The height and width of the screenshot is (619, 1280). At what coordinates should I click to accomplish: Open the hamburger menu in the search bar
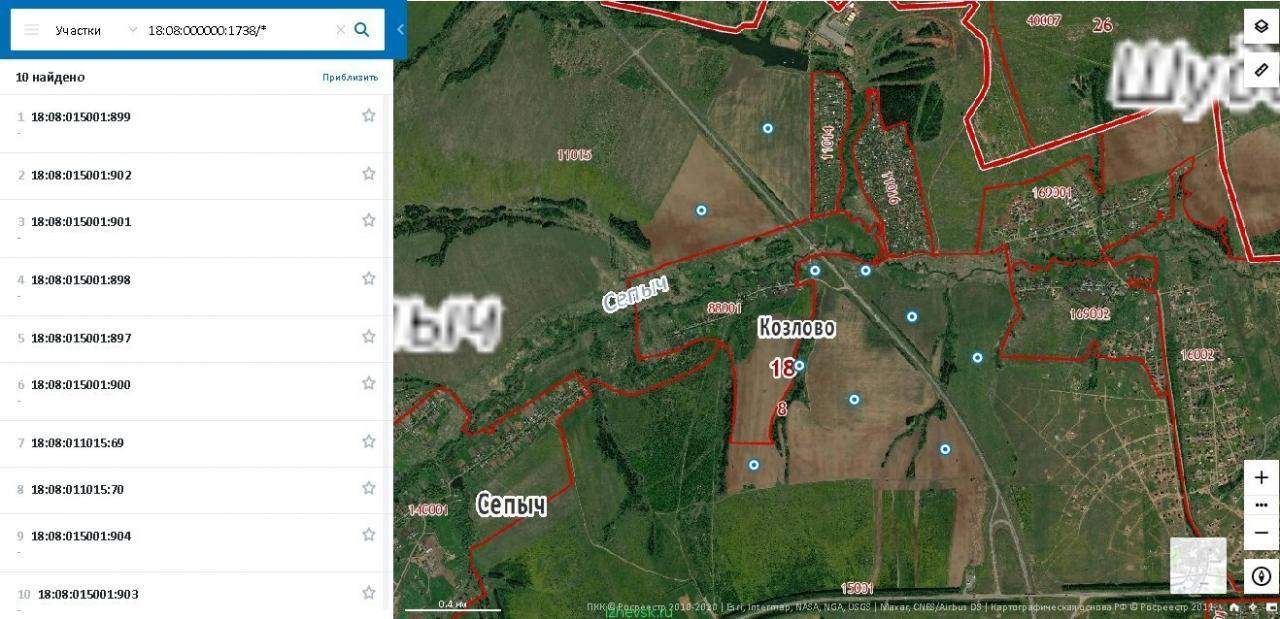[x=31, y=30]
